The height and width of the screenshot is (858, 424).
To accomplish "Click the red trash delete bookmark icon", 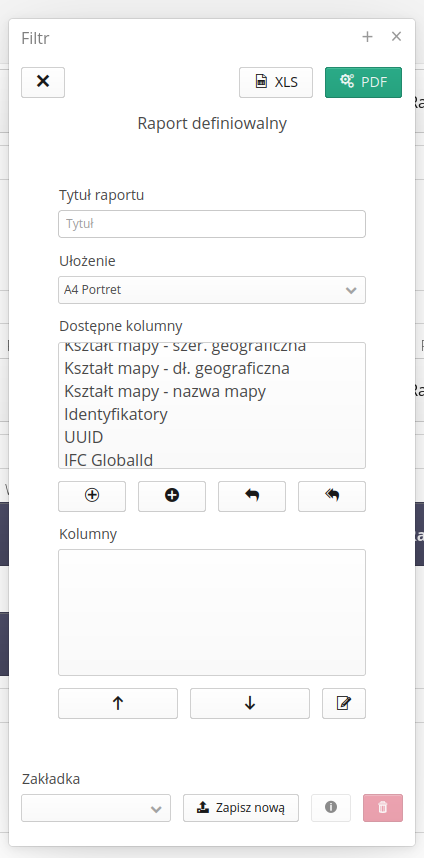I will [x=383, y=808].
